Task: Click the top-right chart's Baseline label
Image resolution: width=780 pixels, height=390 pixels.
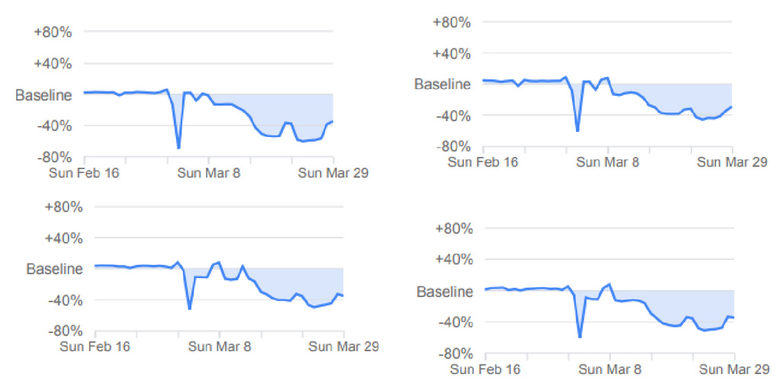Action: click(x=443, y=84)
